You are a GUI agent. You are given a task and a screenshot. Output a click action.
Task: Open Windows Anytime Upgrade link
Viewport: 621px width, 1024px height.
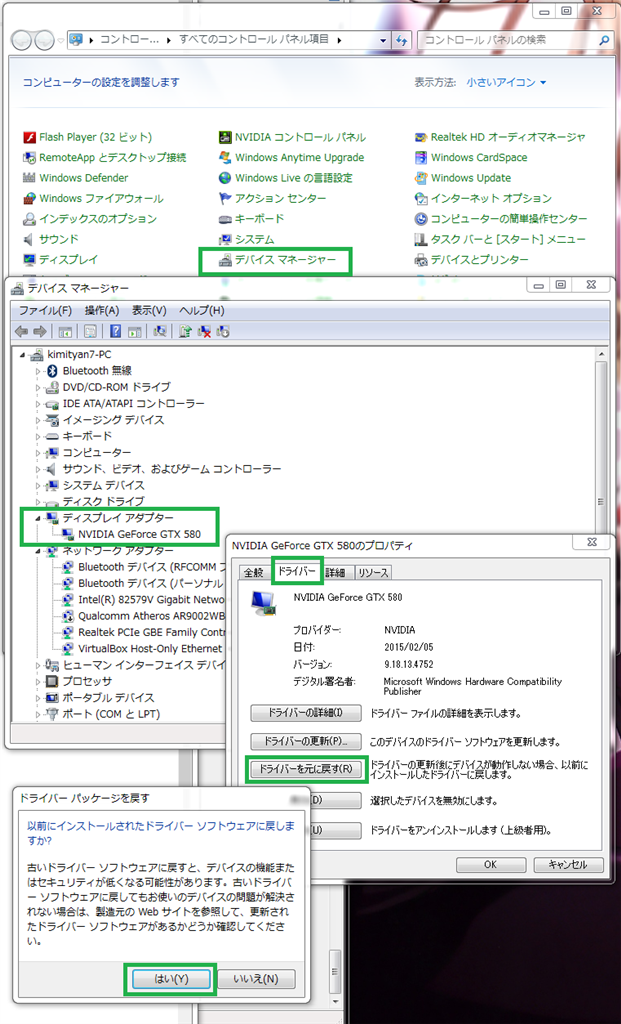(291, 157)
